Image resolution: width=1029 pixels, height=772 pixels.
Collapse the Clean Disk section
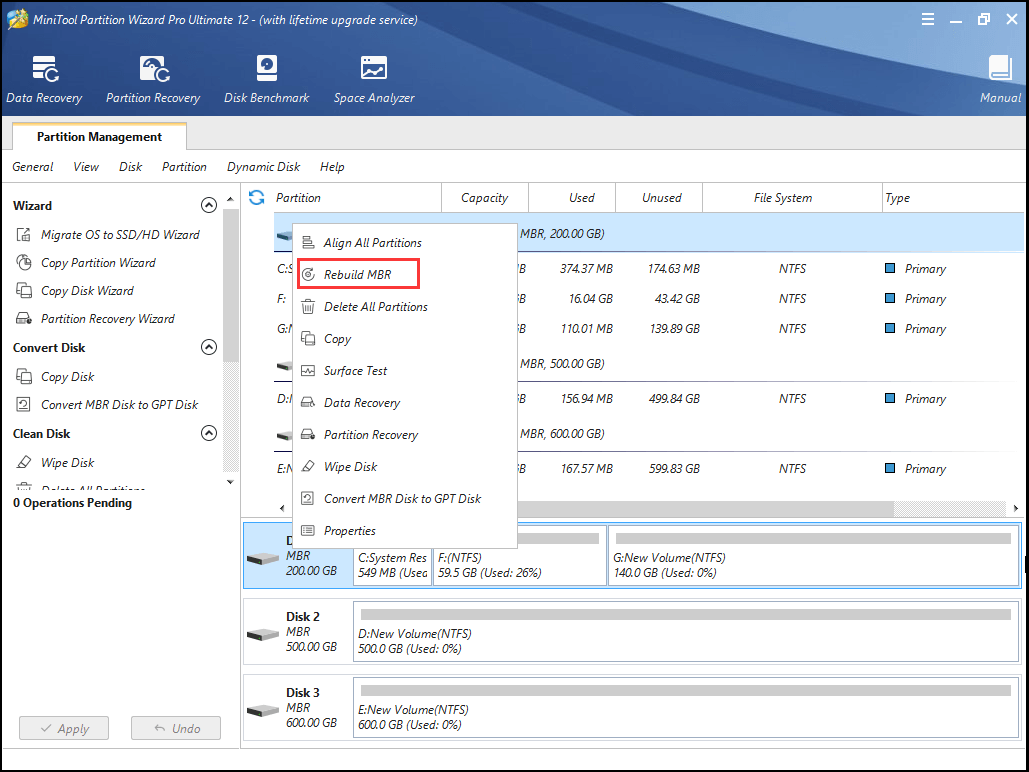coord(209,433)
